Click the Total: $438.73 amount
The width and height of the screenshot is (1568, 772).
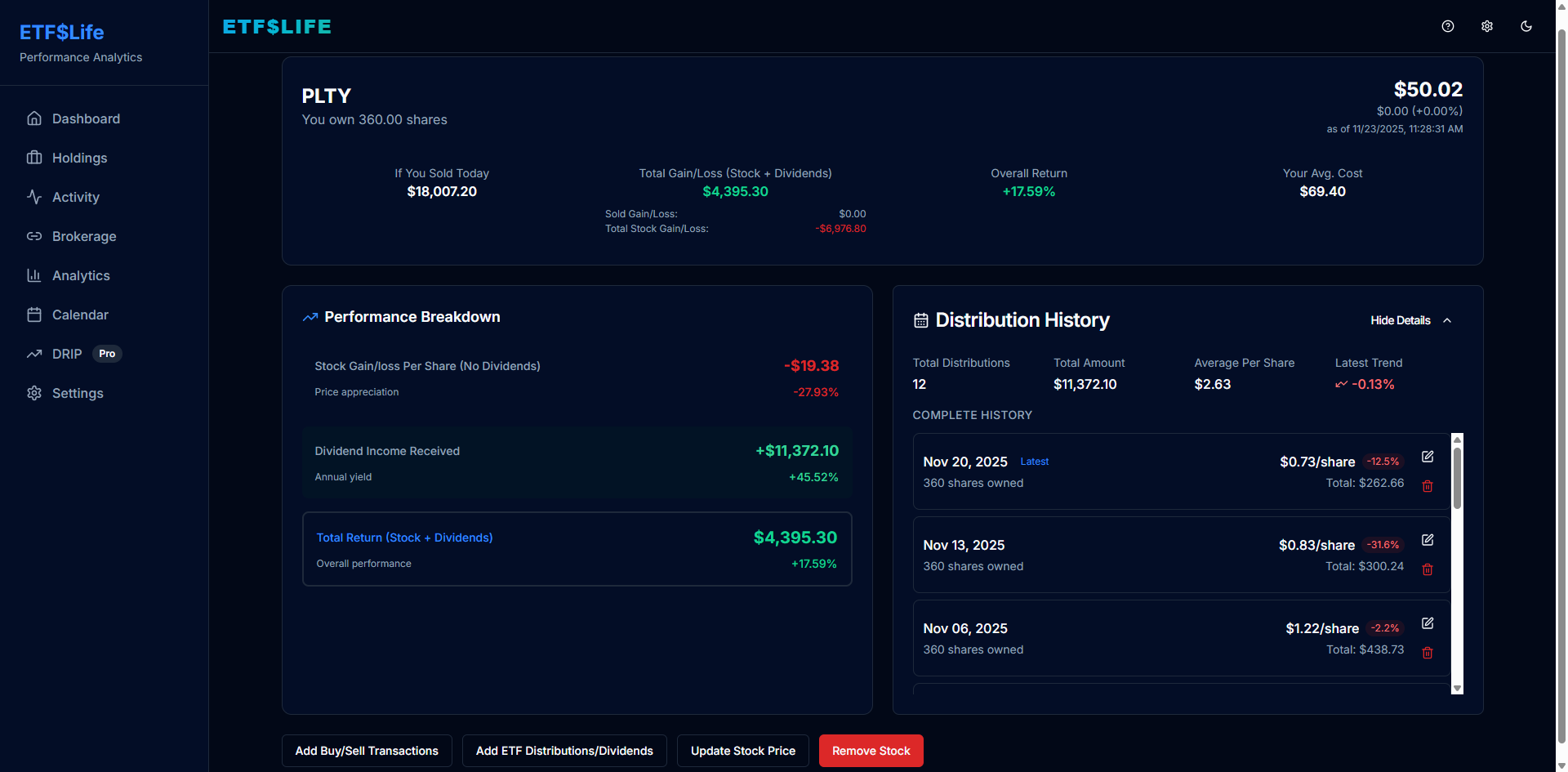[x=1365, y=649]
